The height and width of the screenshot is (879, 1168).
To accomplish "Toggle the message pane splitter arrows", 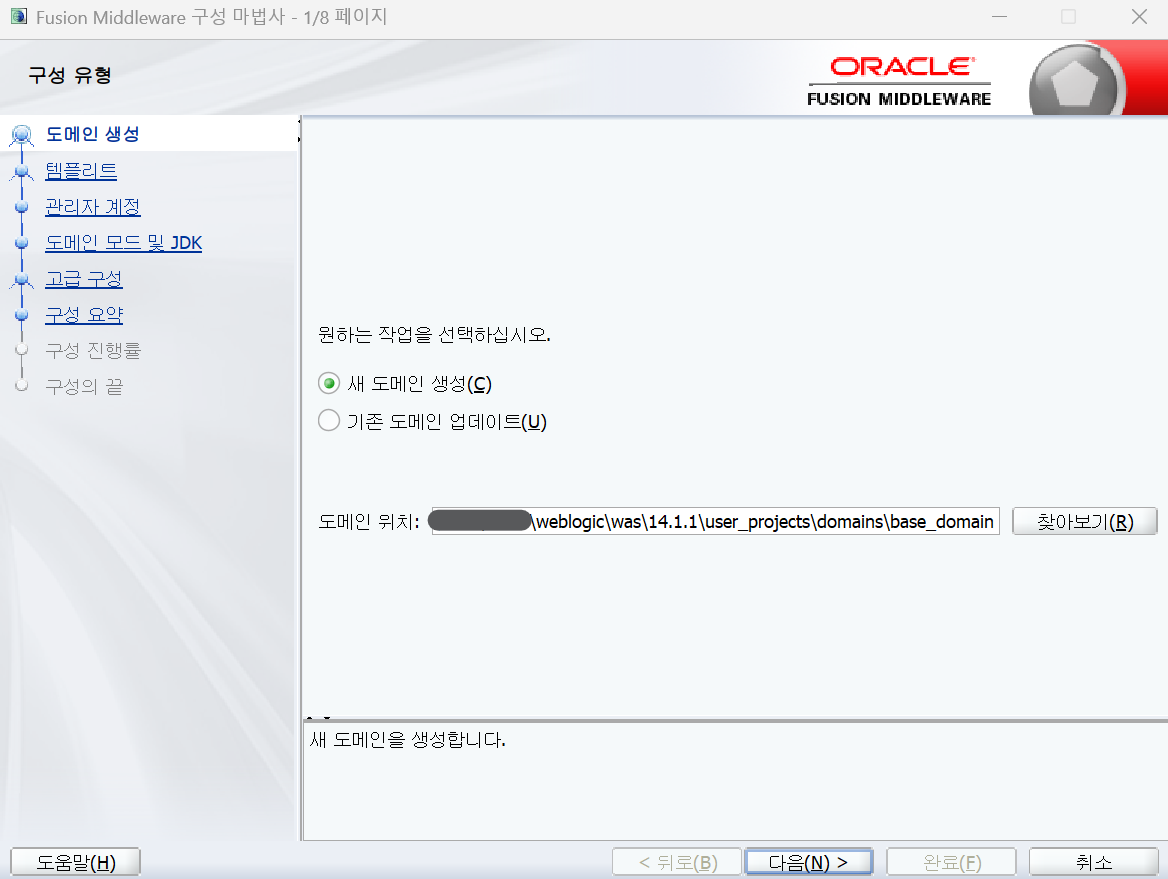I will click(x=318, y=717).
